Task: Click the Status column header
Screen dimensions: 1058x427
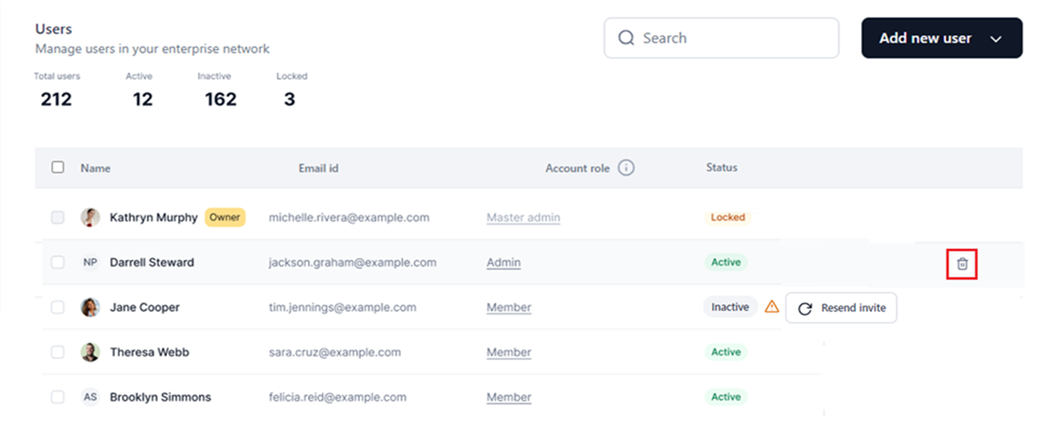Action: coord(721,168)
